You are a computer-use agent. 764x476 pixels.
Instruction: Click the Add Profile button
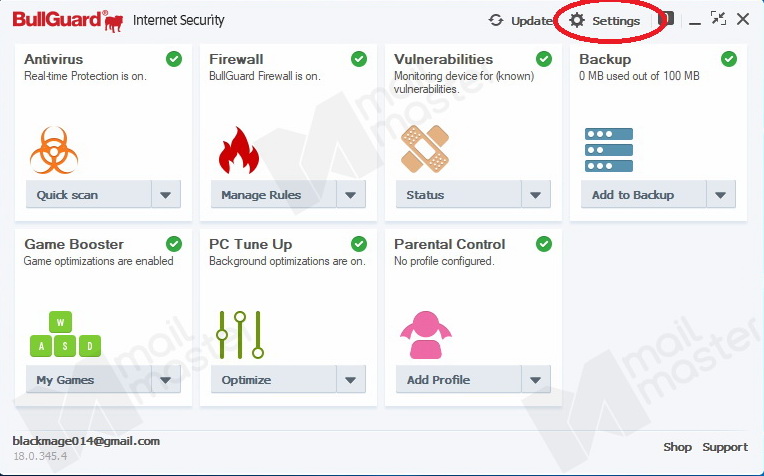tap(458, 380)
